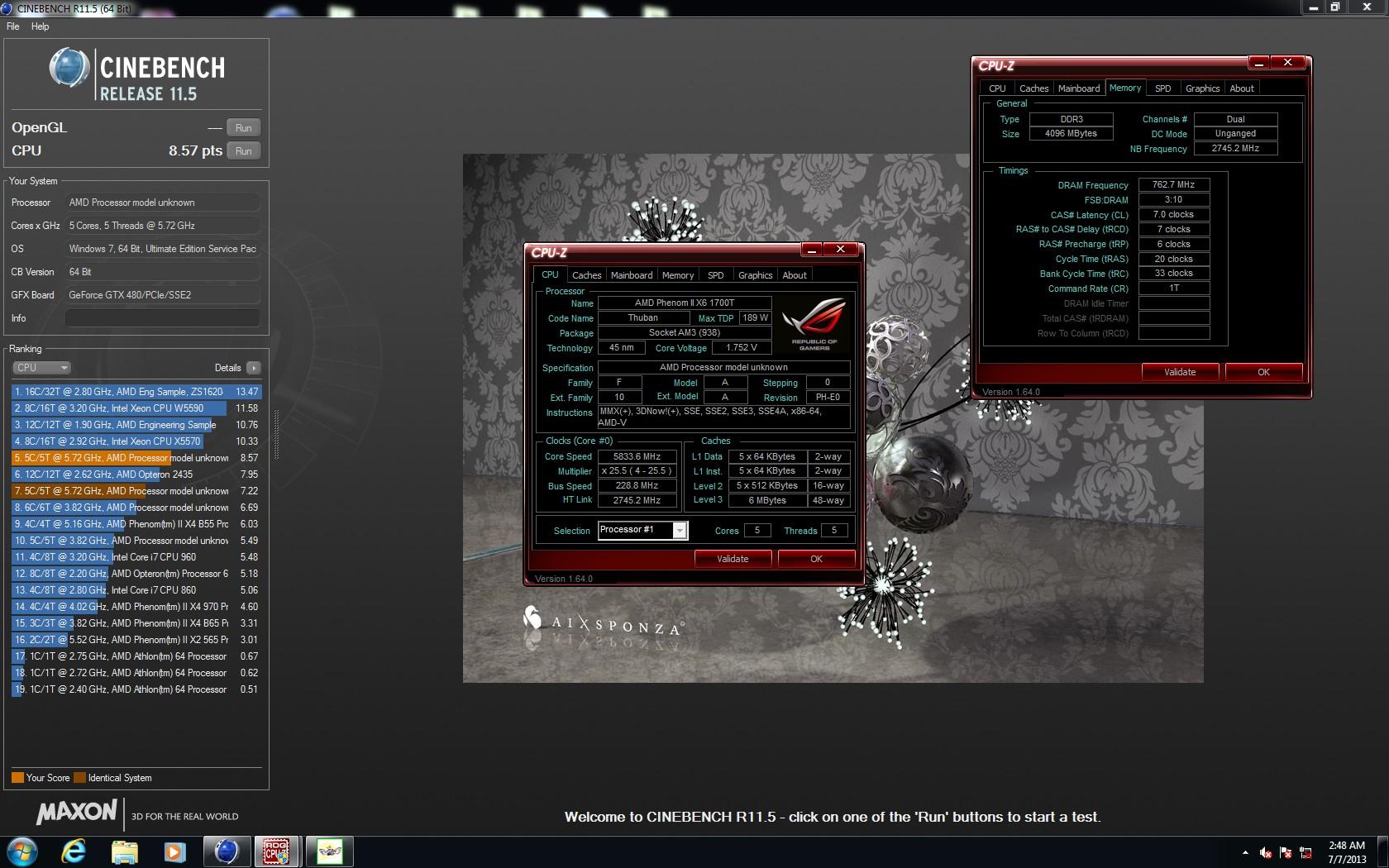Image resolution: width=1389 pixels, height=868 pixels.
Task: Click the muted volume tray icon
Action: pos(1266,852)
